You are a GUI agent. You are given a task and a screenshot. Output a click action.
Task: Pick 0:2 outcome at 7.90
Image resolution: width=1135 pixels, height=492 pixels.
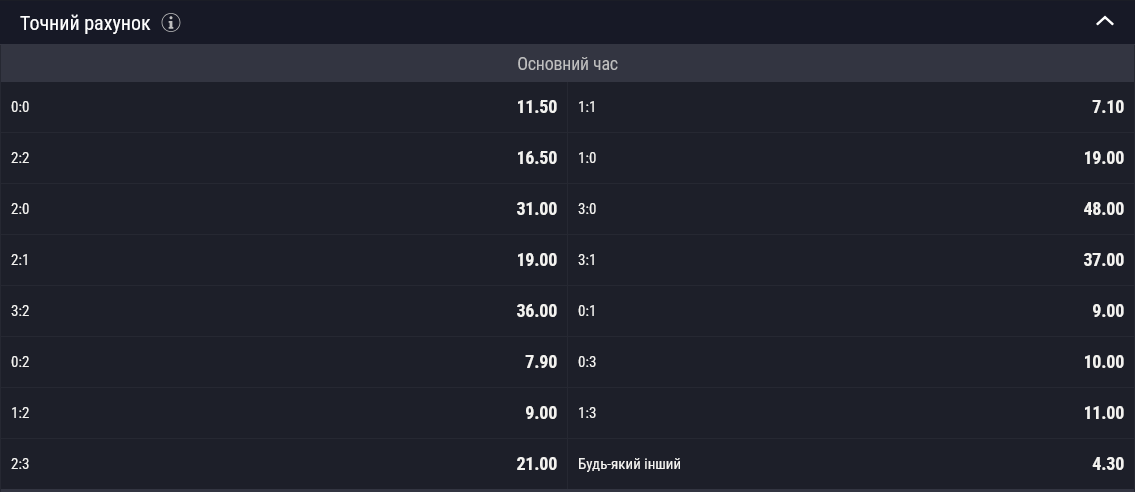pyautogui.click(x=284, y=362)
